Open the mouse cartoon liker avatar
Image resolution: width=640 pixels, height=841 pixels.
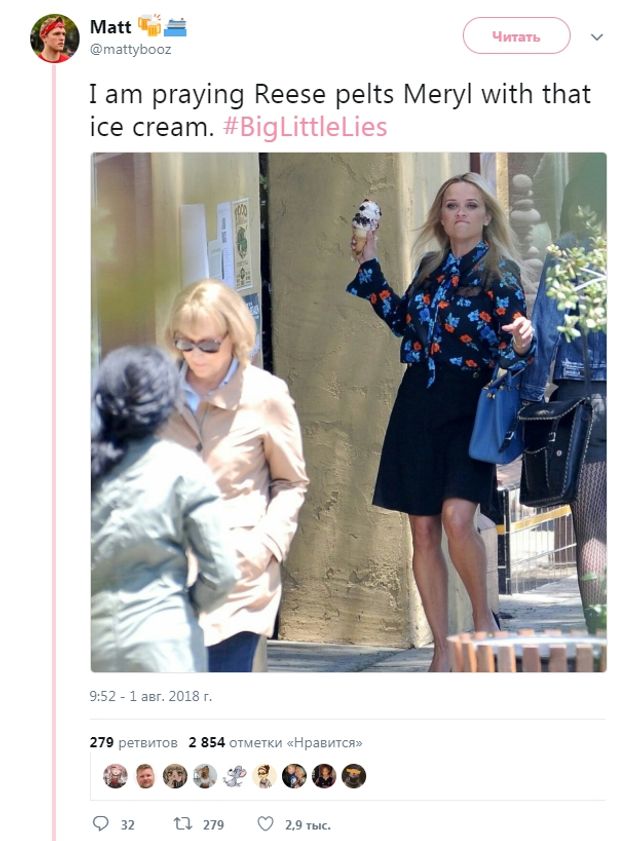click(234, 776)
